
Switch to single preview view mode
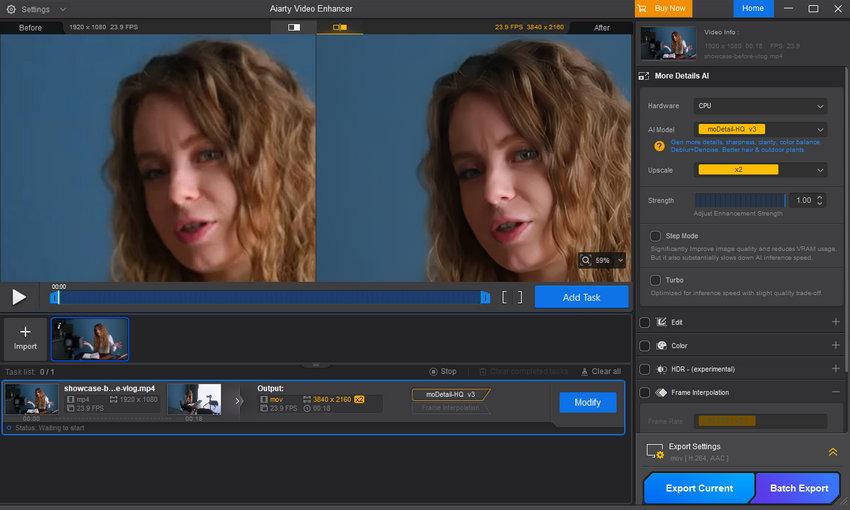294,27
